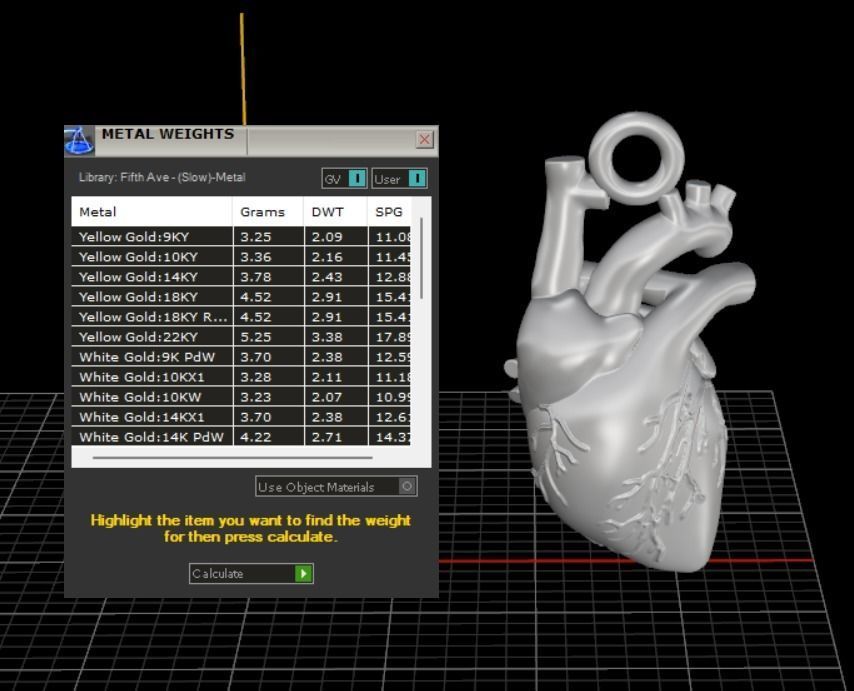Viewport: 854px width, 691px height.
Task: Click the Calculate button
Action: click(251, 573)
